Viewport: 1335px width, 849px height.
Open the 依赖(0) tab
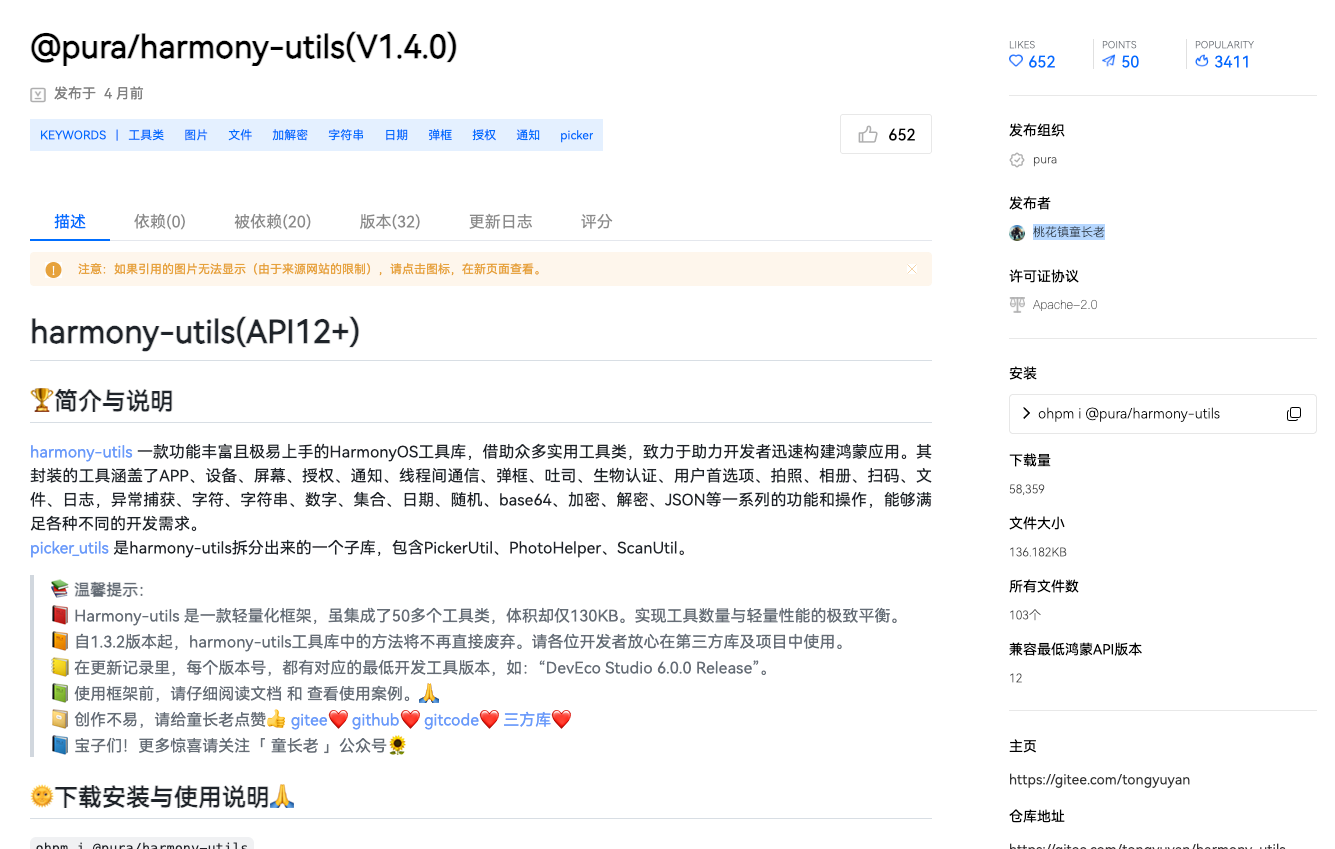click(x=160, y=221)
